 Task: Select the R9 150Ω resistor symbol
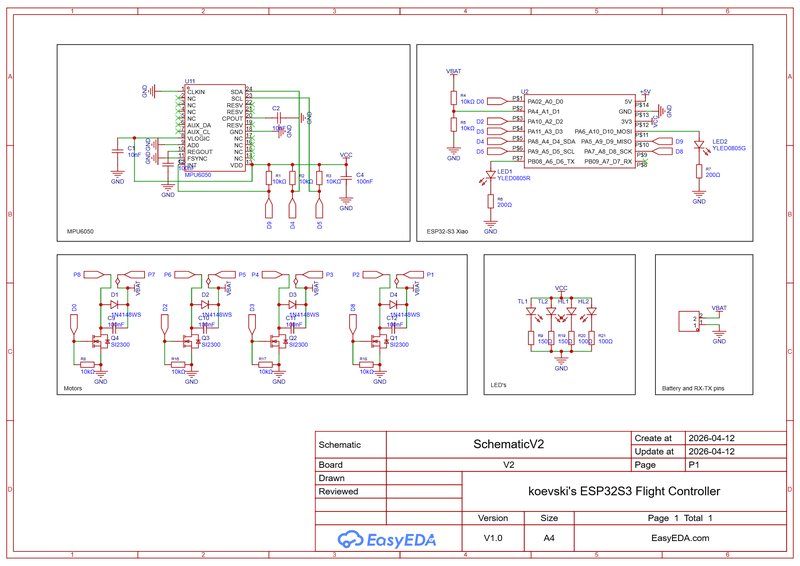click(x=531, y=338)
